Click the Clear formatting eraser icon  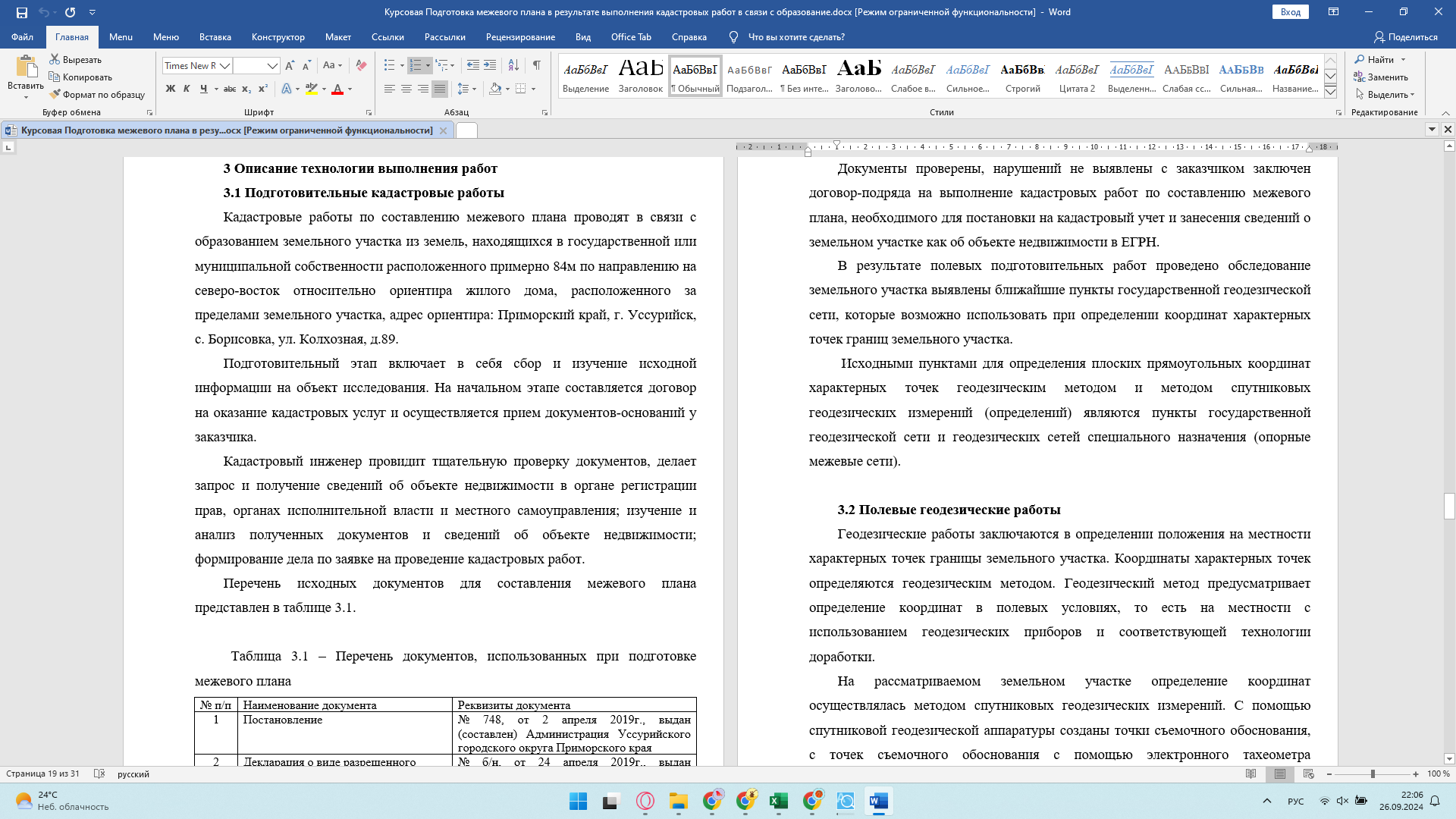[361, 66]
